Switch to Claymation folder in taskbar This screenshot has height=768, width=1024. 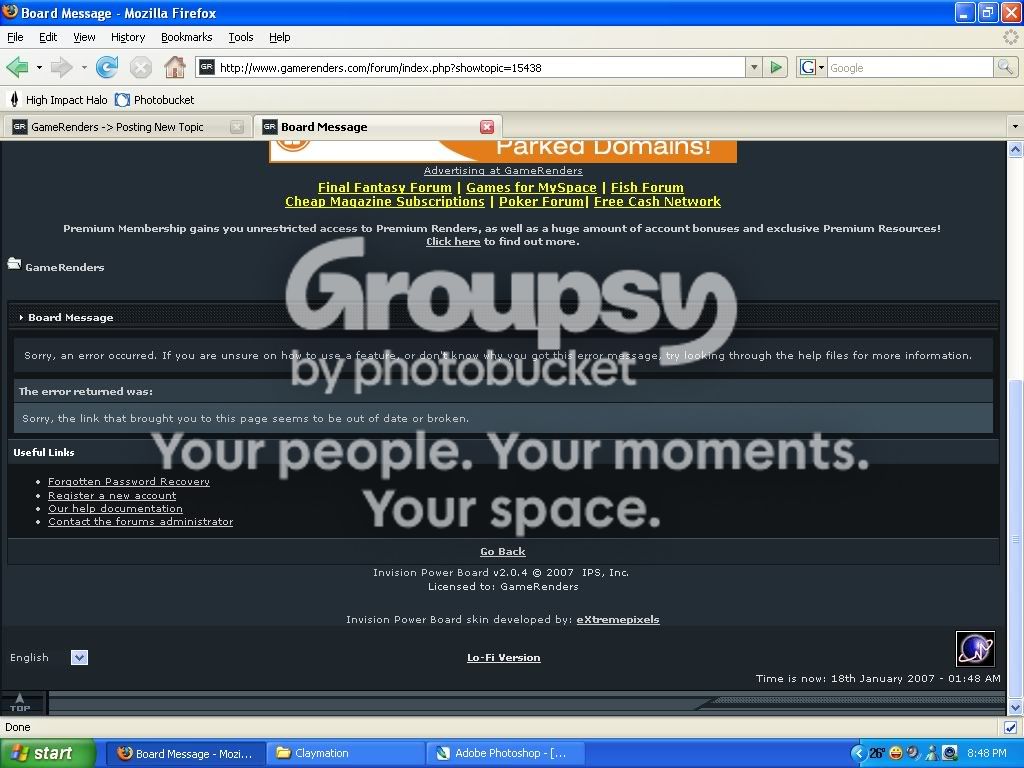[x=346, y=753]
